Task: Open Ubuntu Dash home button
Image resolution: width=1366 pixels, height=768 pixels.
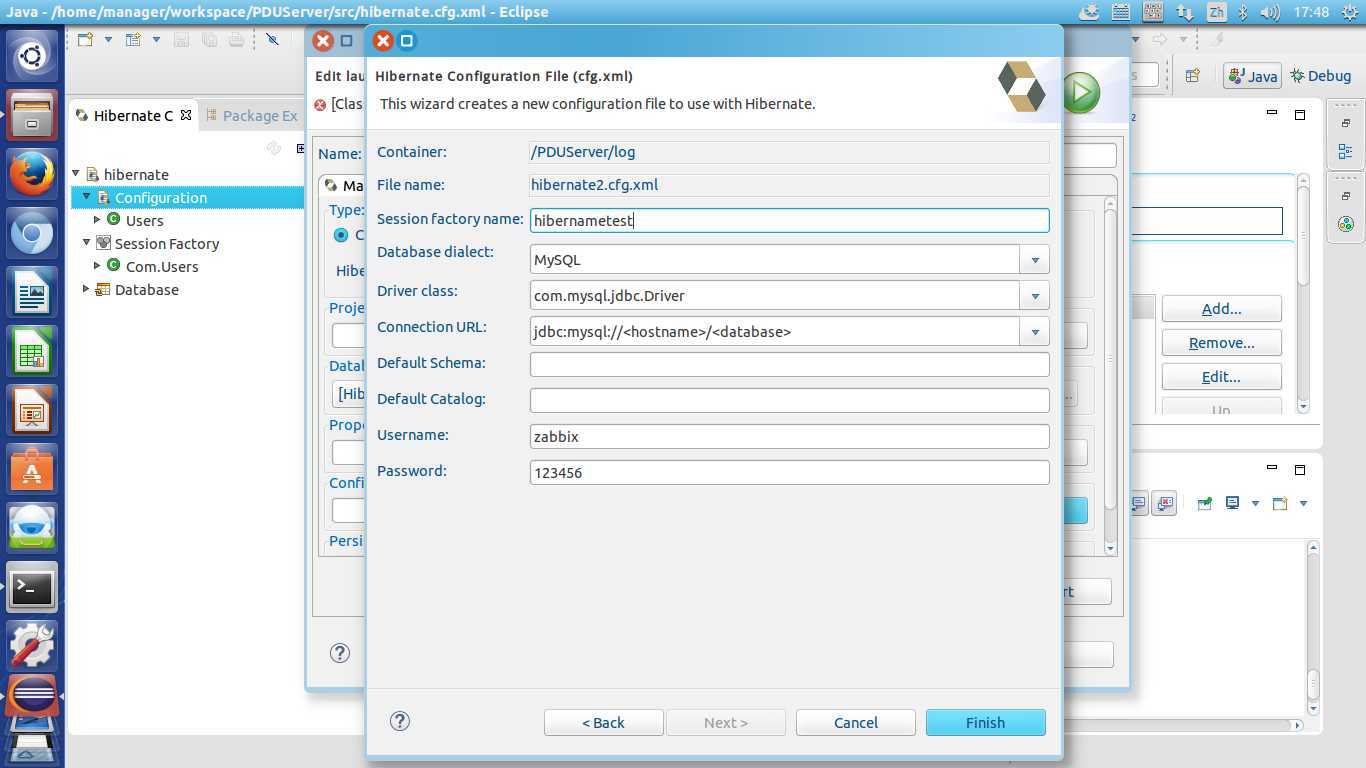Action: tap(32, 56)
